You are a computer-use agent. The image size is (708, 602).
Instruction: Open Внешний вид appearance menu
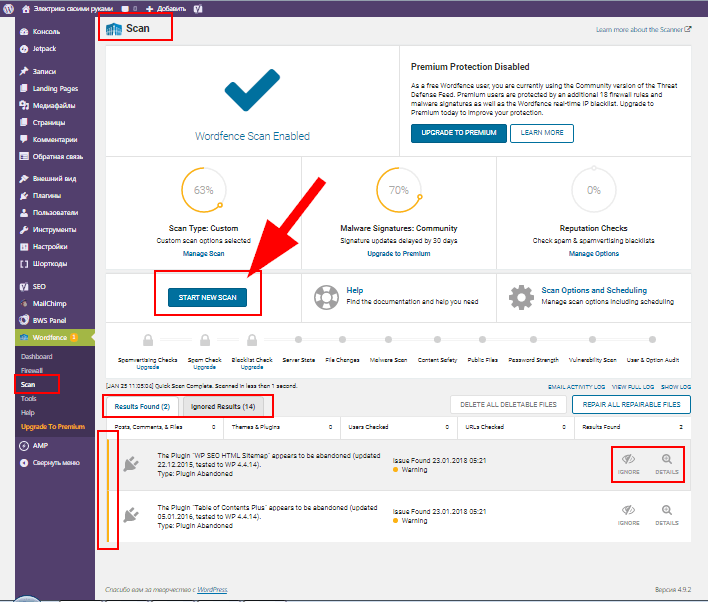coord(55,179)
